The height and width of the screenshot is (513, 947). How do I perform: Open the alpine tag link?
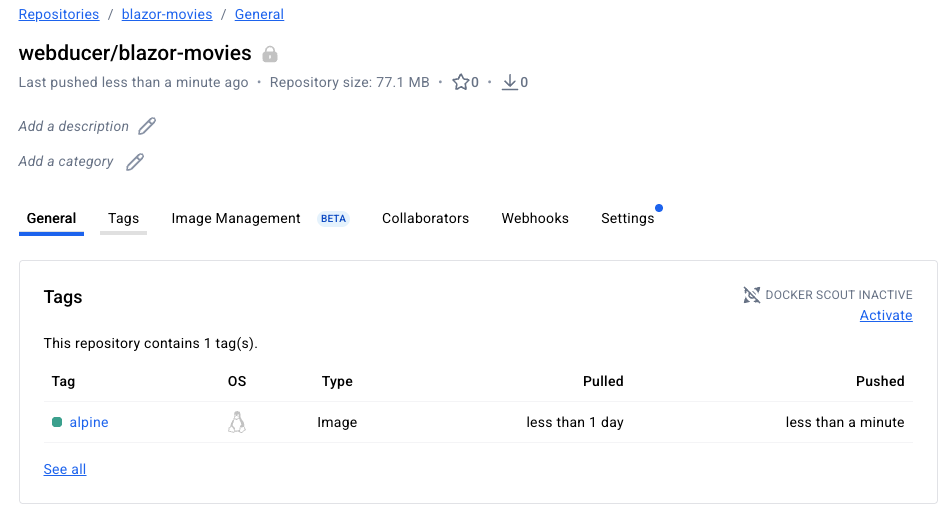click(89, 423)
